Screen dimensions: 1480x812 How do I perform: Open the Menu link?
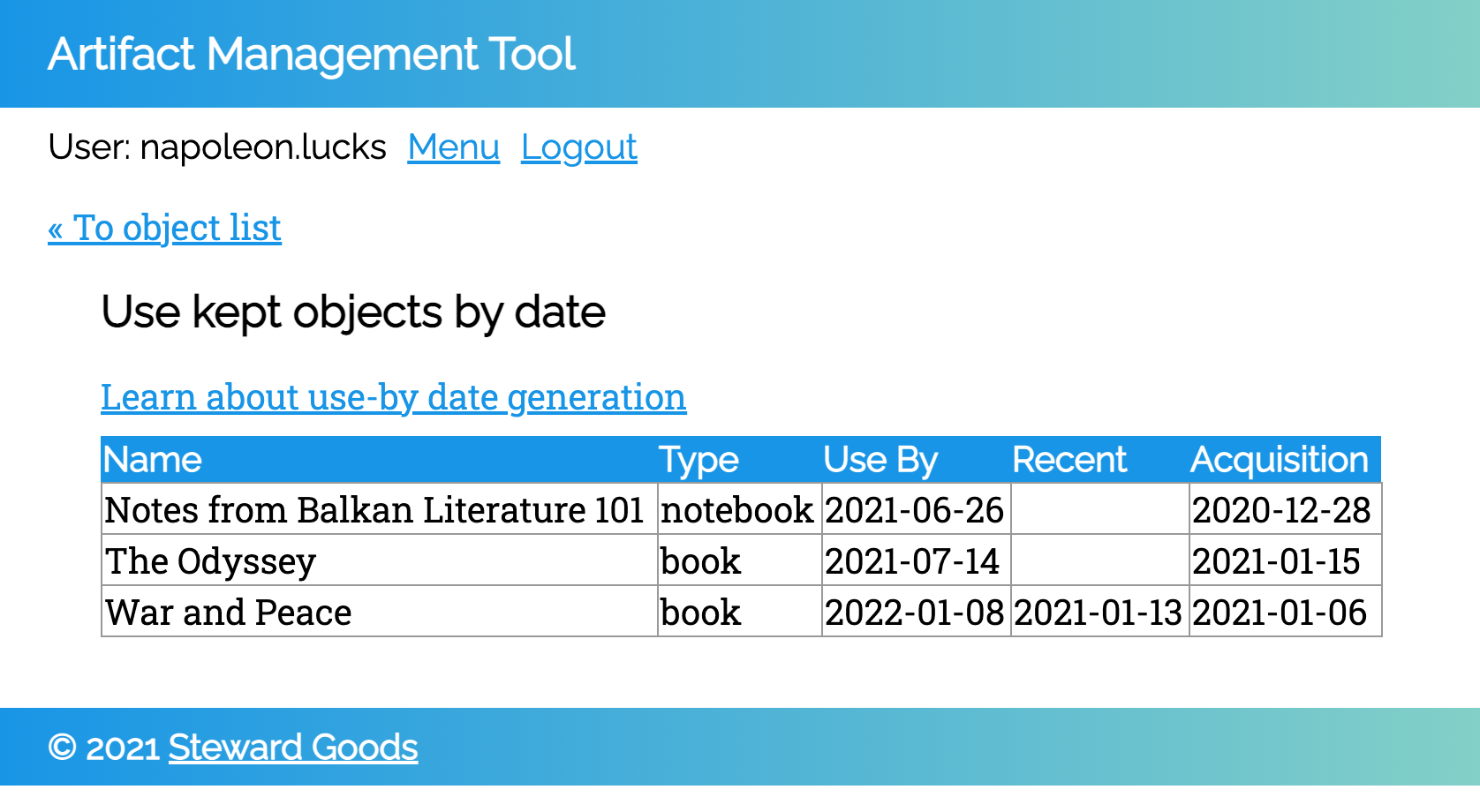[453, 147]
